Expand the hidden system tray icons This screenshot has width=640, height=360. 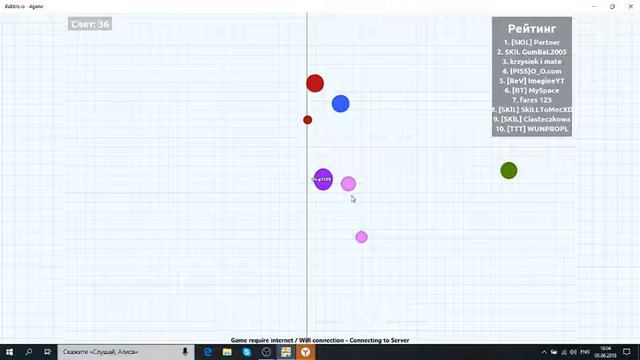[x=544, y=352]
